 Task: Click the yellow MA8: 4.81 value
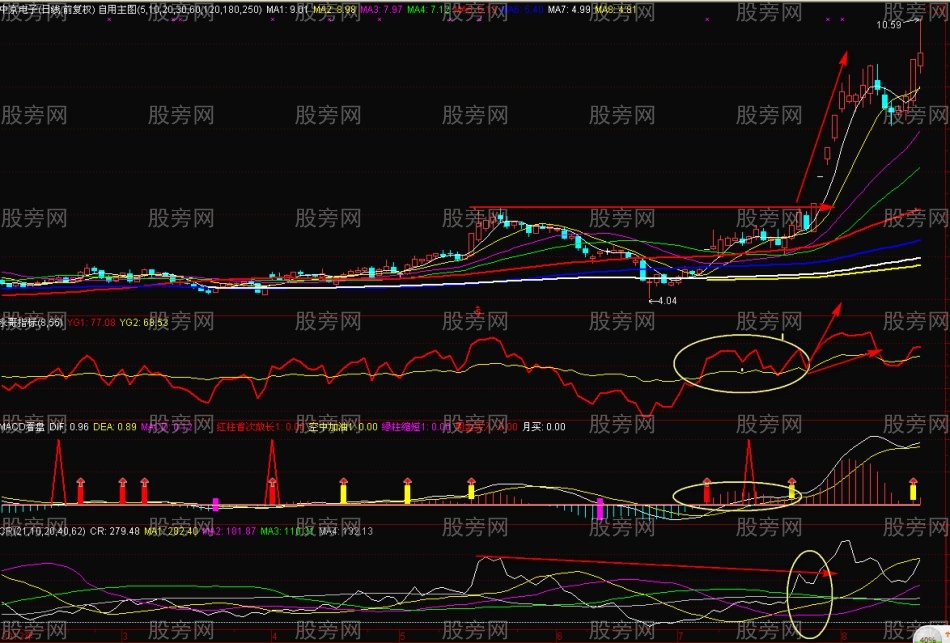pyautogui.click(x=616, y=10)
